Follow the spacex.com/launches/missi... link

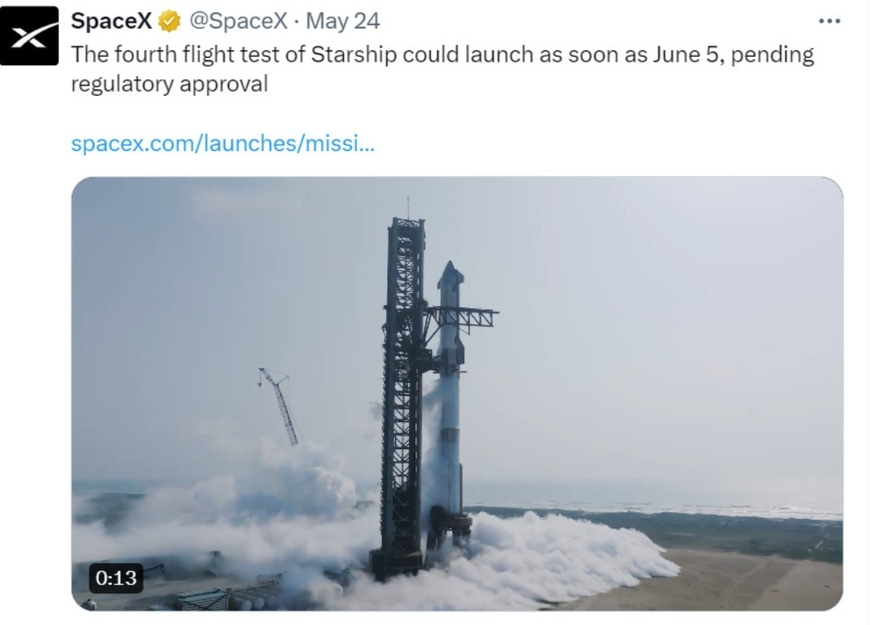click(223, 143)
